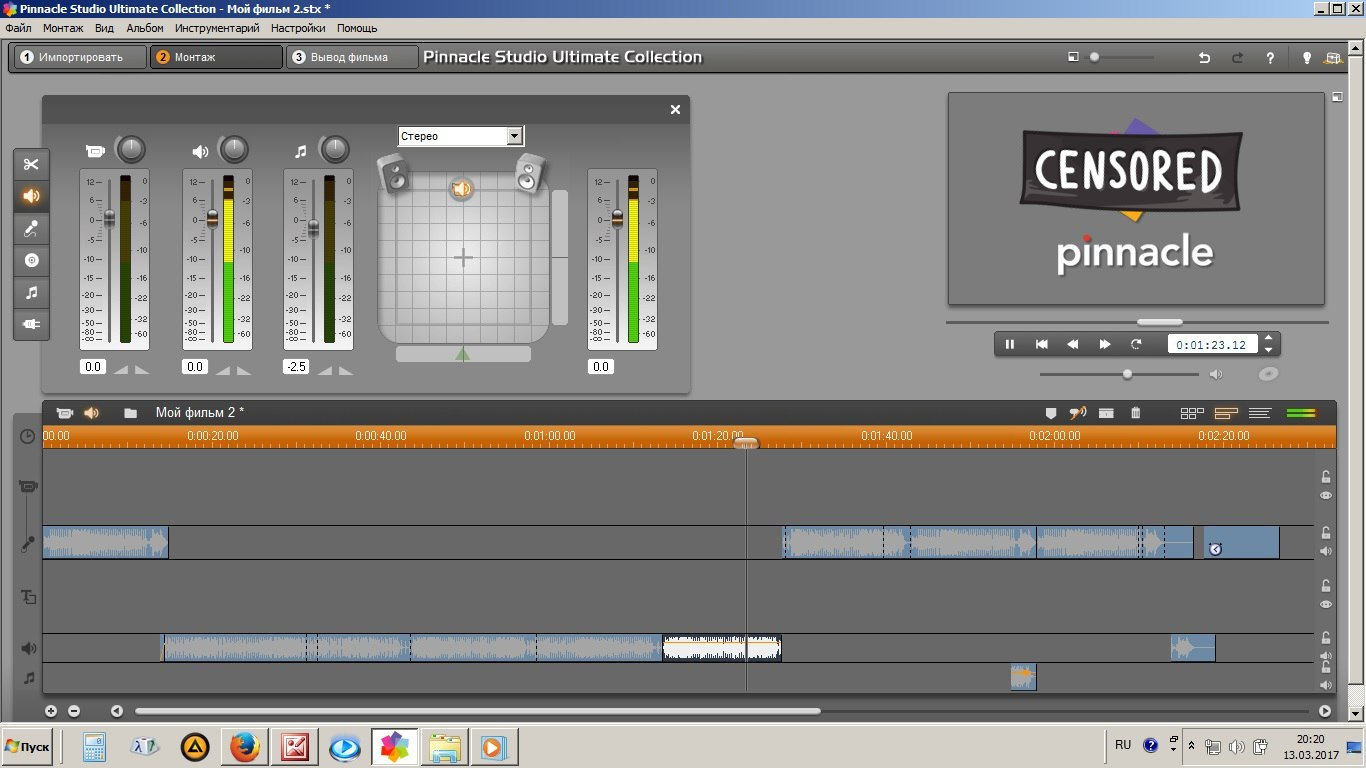This screenshot has height=768, width=1366.
Task: Zoom out timeline with minus button
Action: point(74,711)
